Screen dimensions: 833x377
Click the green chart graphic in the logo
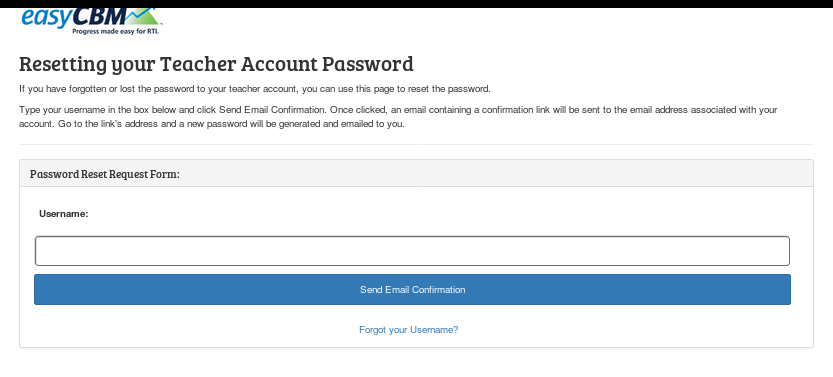(x=141, y=17)
